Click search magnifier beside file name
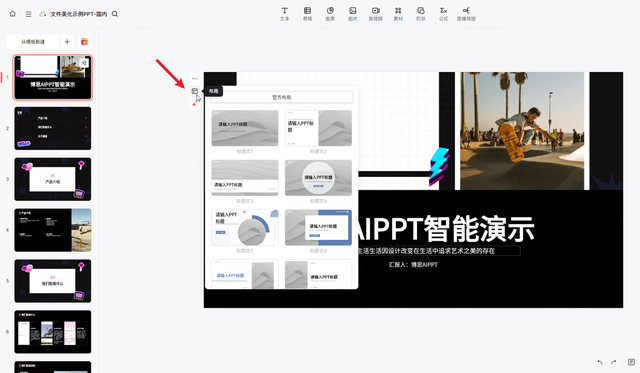The width and height of the screenshot is (640, 373). point(115,14)
